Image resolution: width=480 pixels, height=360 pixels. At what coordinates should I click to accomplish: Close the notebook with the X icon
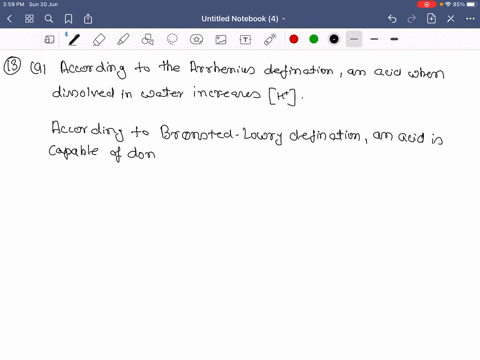coord(451,19)
